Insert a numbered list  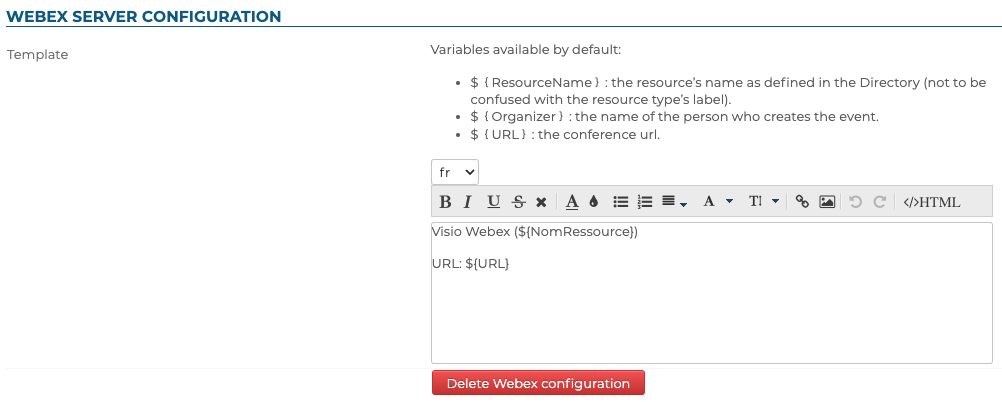(645, 202)
